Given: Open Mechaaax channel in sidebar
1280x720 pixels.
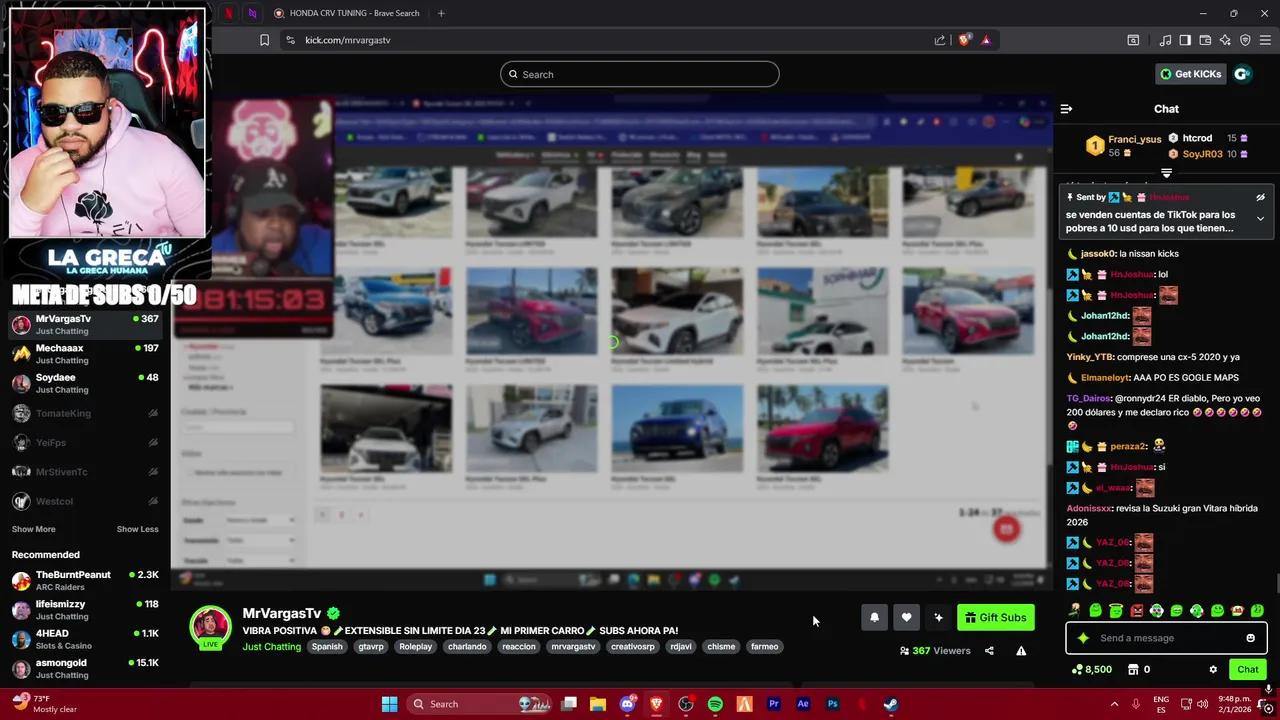Looking at the screenshot, I should (x=85, y=354).
